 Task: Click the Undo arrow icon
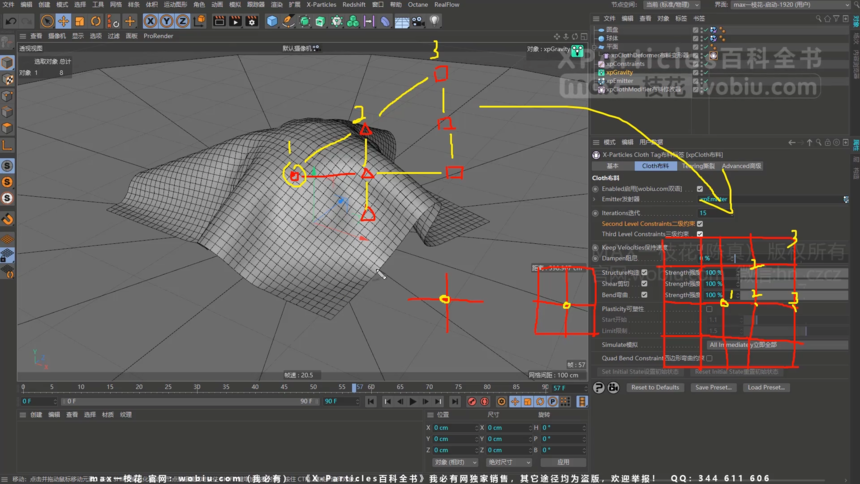pos(11,21)
